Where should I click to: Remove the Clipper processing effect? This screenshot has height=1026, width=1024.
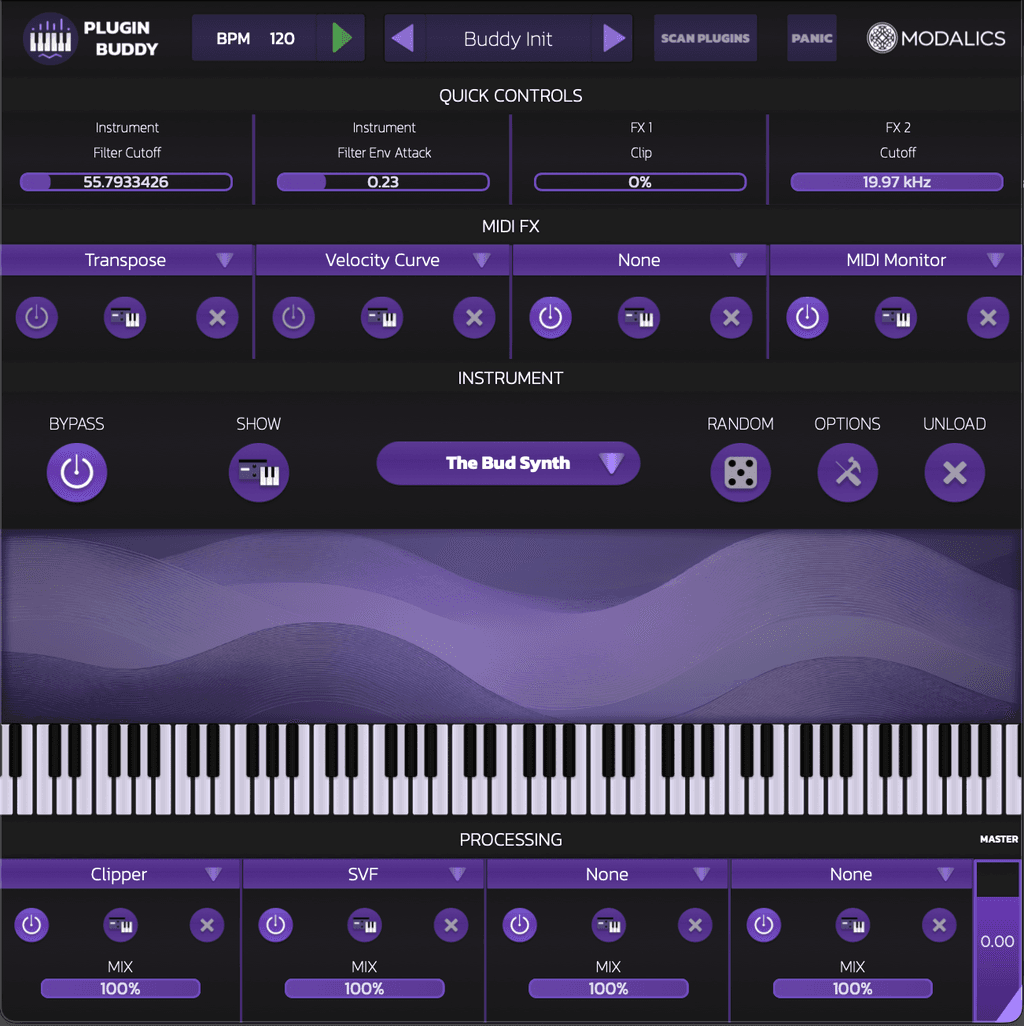pyautogui.click(x=206, y=925)
